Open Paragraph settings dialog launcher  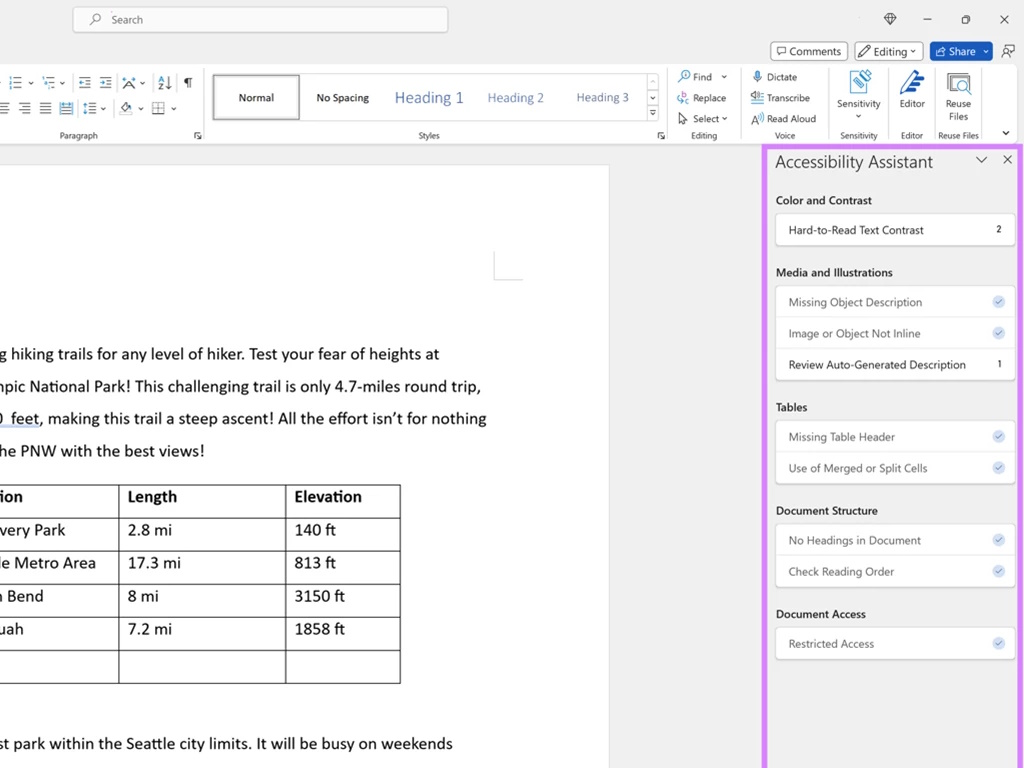click(x=197, y=136)
